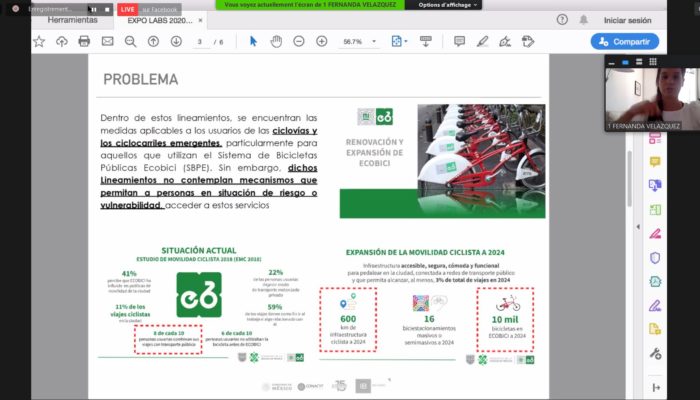700x400 pixels.
Task: Switch video panel to active speaker view
Action: pos(625,62)
